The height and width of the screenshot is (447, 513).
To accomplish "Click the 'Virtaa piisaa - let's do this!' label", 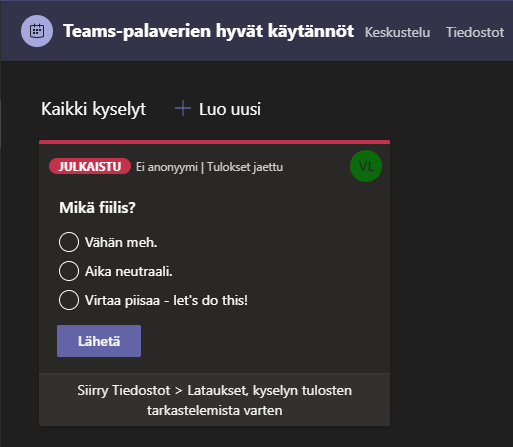I will (x=166, y=300).
